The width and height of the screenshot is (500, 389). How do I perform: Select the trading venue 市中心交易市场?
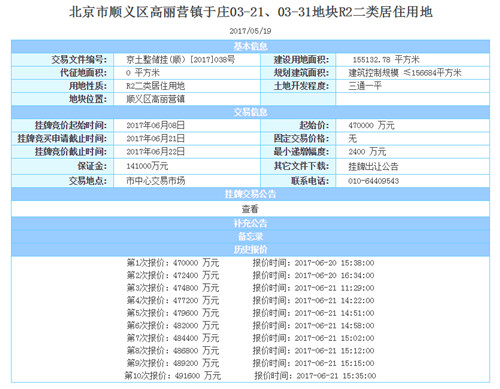point(155,181)
